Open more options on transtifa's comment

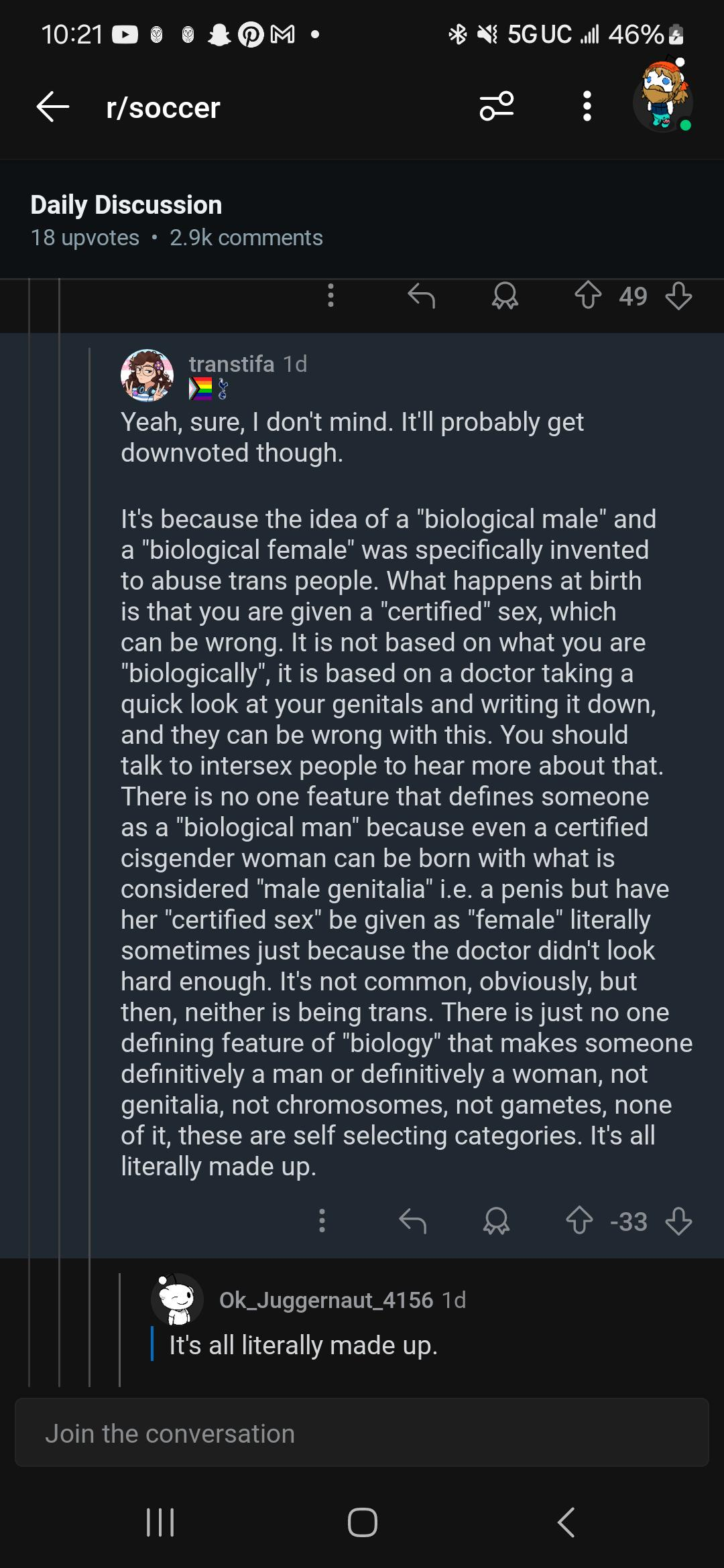[x=322, y=1221]
